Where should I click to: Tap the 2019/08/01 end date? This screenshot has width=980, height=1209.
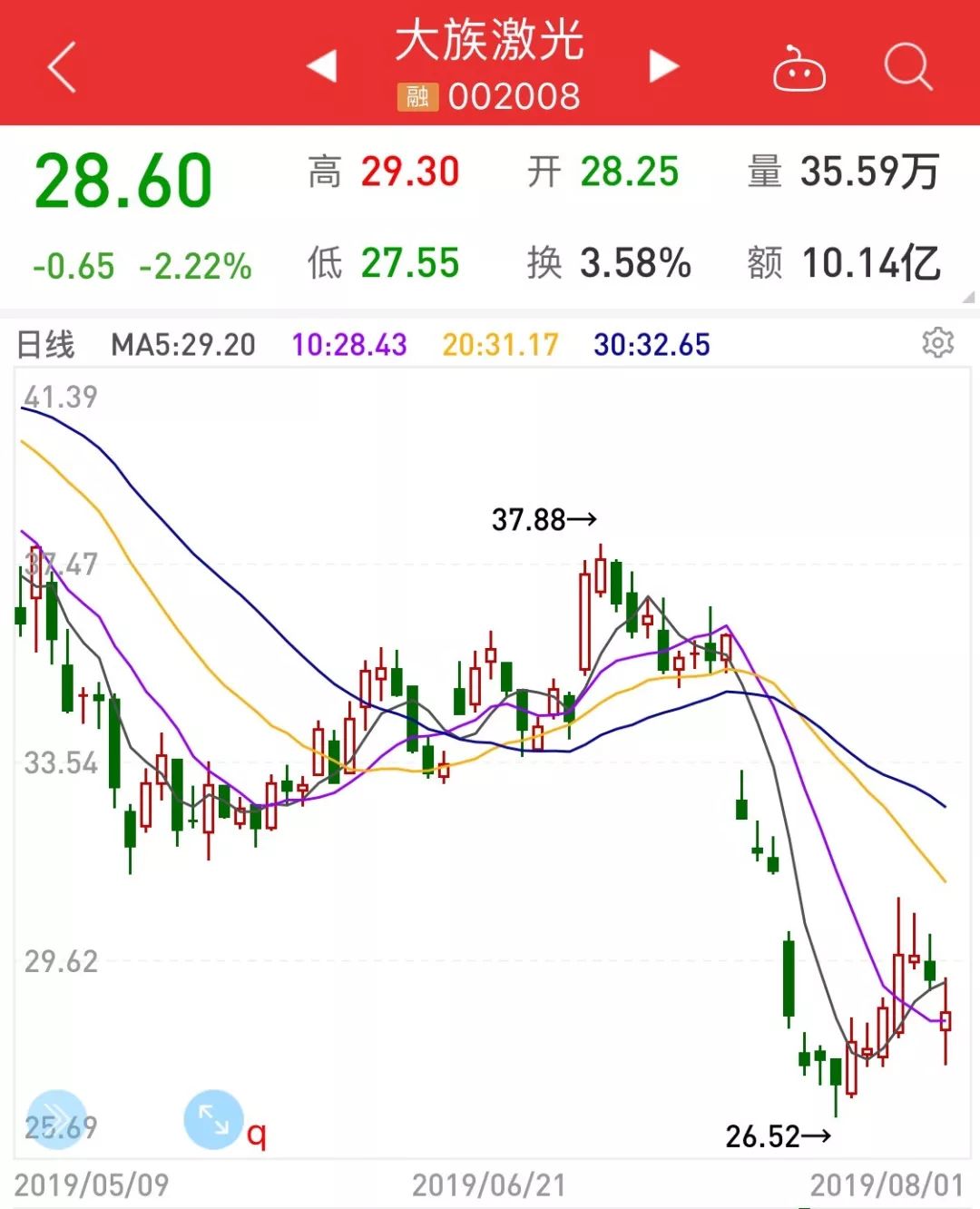tap(887, 1184)
